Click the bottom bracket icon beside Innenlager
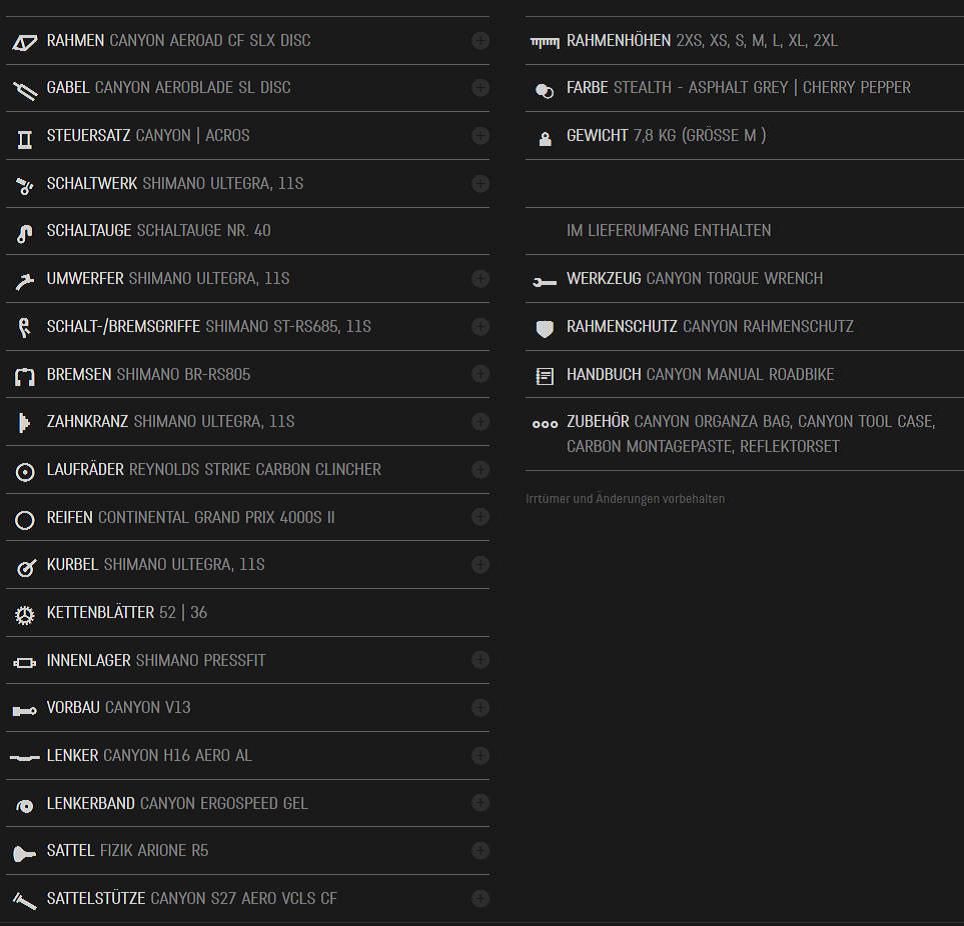This screenshot has width=964, height=926. (25, 663)
